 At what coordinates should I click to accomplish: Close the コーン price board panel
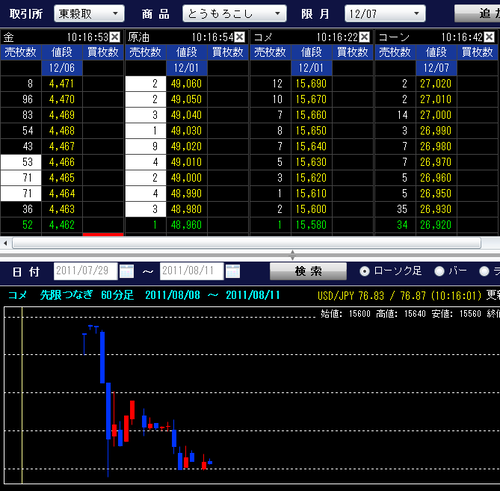click(x=489, y=37)
